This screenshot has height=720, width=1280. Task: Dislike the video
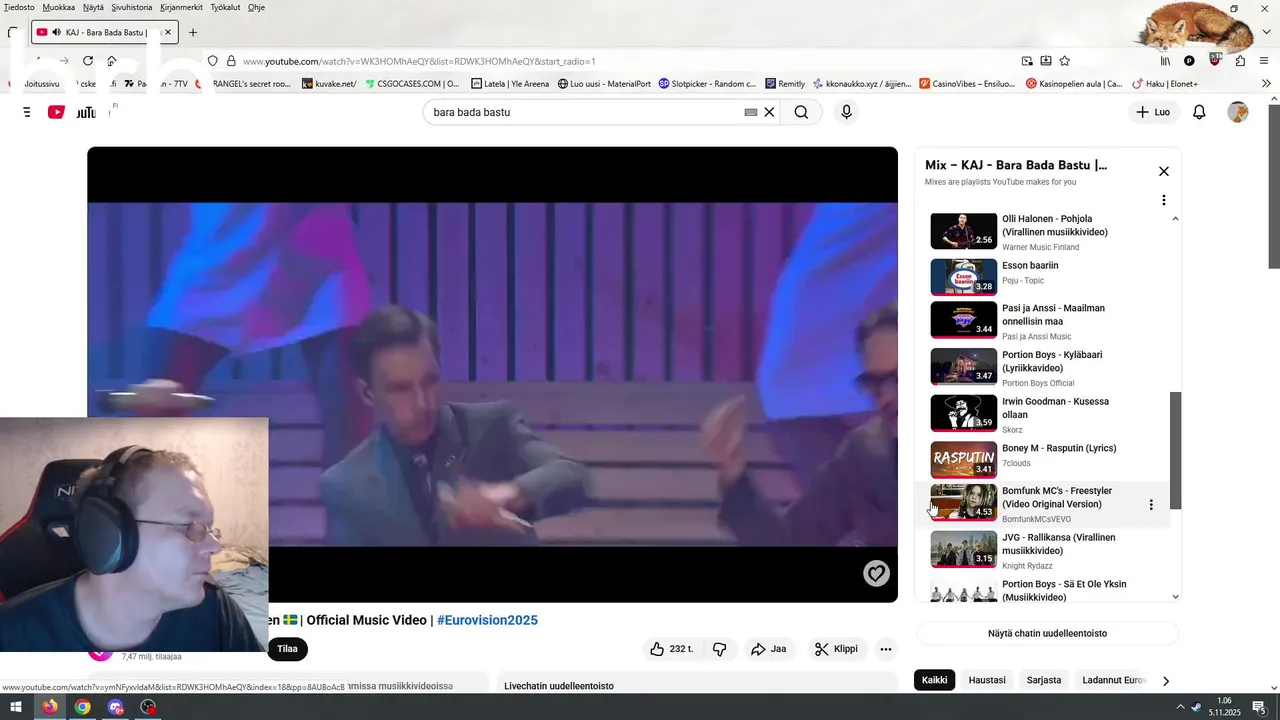719,649
